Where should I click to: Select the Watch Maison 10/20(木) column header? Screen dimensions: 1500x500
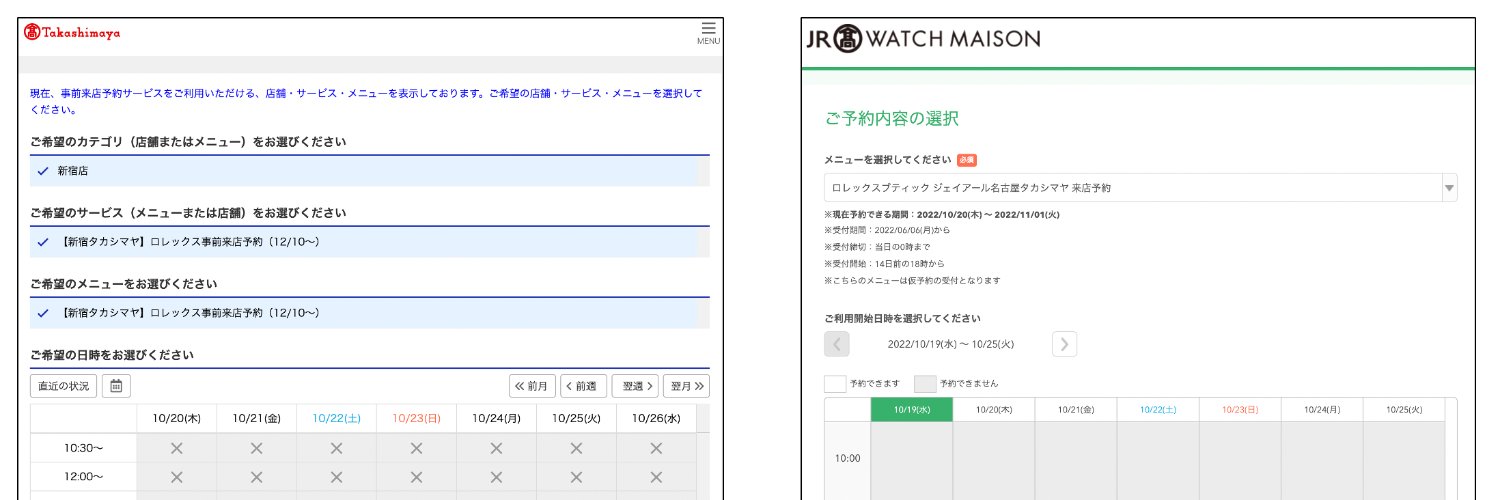pos(993,409)
